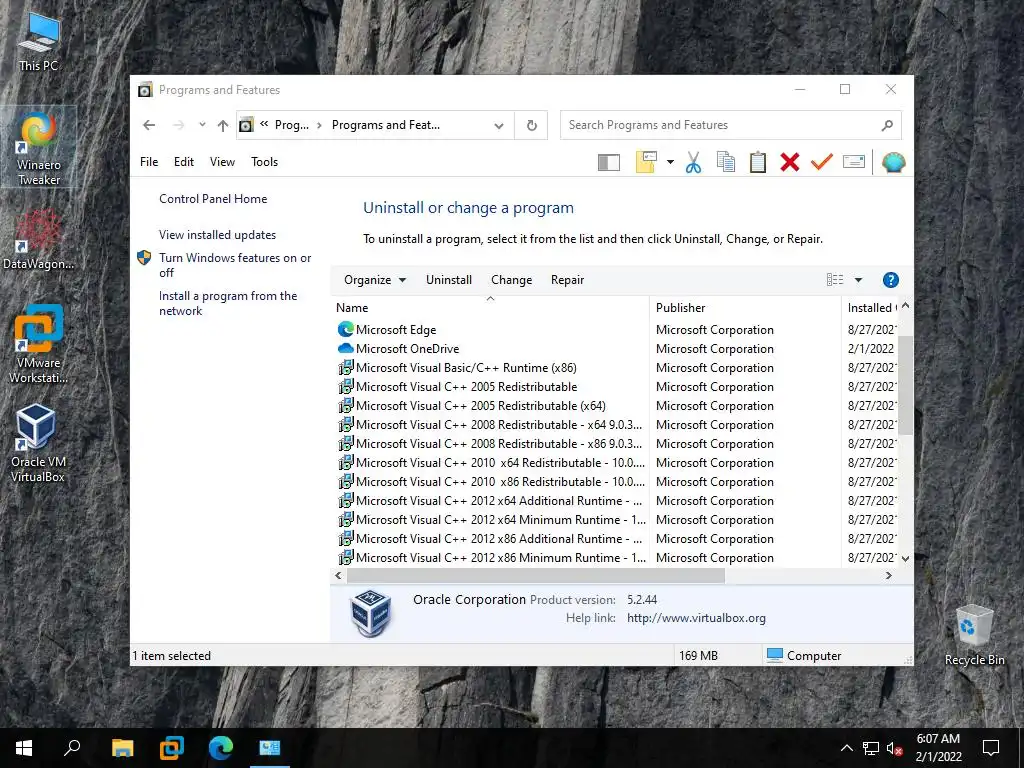The width and height of the screenshot is (1024, 768).
Task: Click the preview pane toolbar icon
Action: (x=609, y=162)
